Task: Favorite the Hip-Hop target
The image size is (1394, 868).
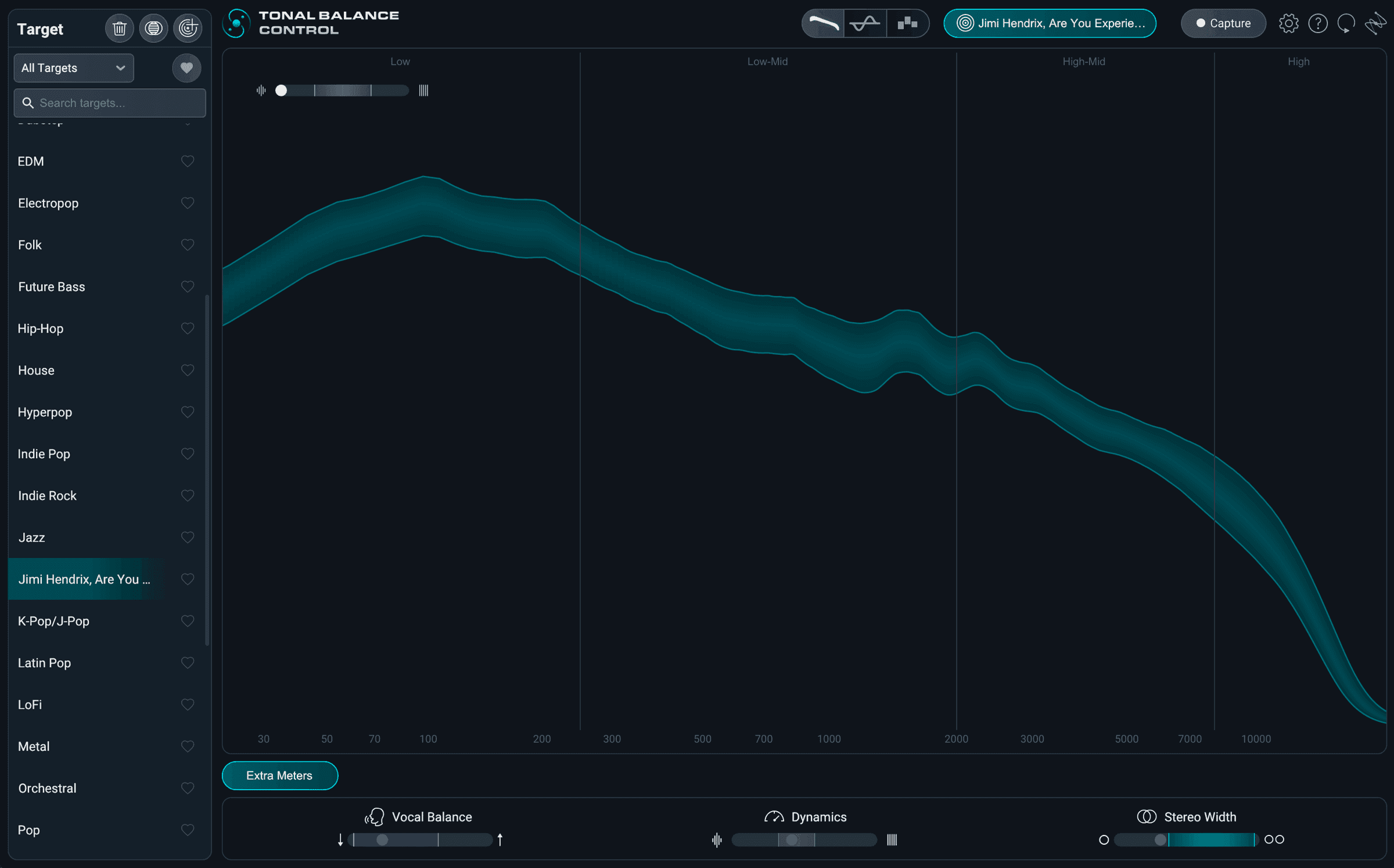Action: (x=188, y=329)
